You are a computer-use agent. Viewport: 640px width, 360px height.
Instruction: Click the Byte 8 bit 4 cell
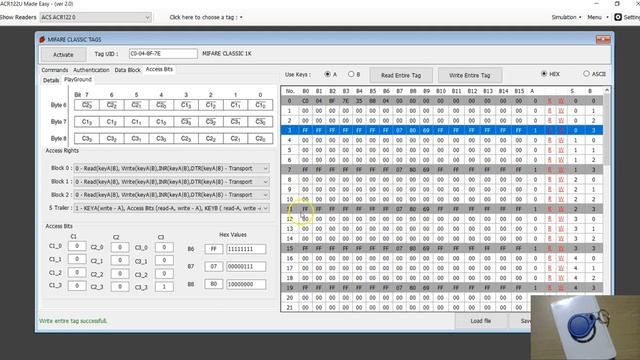(x=161, y=138)
